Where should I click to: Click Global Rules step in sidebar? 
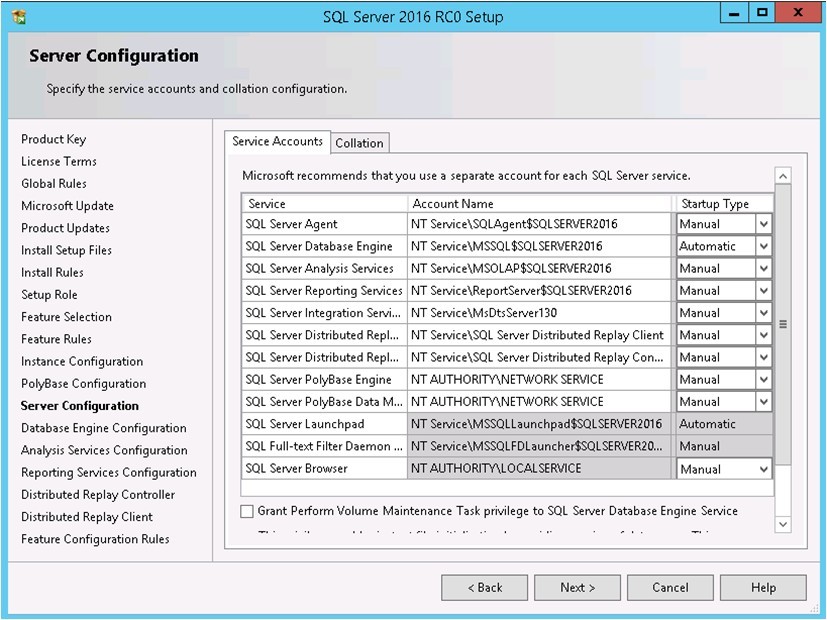[x=54, y=183]
